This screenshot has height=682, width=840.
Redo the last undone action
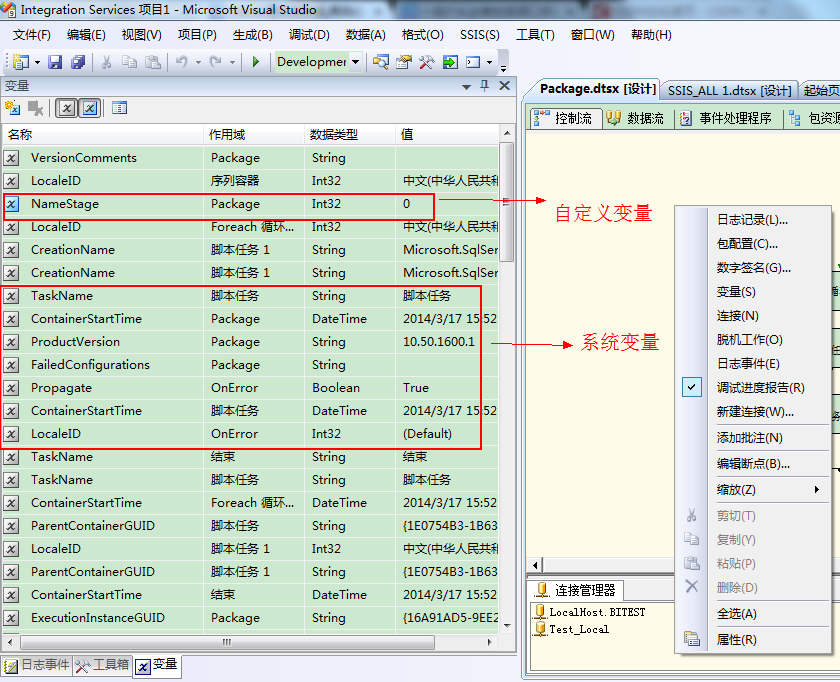(x=215, y=62)
